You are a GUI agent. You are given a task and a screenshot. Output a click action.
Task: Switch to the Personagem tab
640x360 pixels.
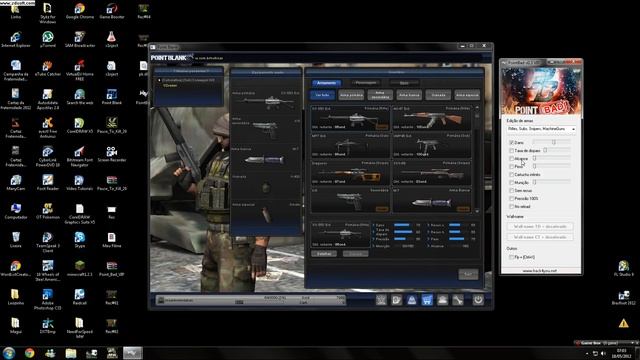(365, 83)
